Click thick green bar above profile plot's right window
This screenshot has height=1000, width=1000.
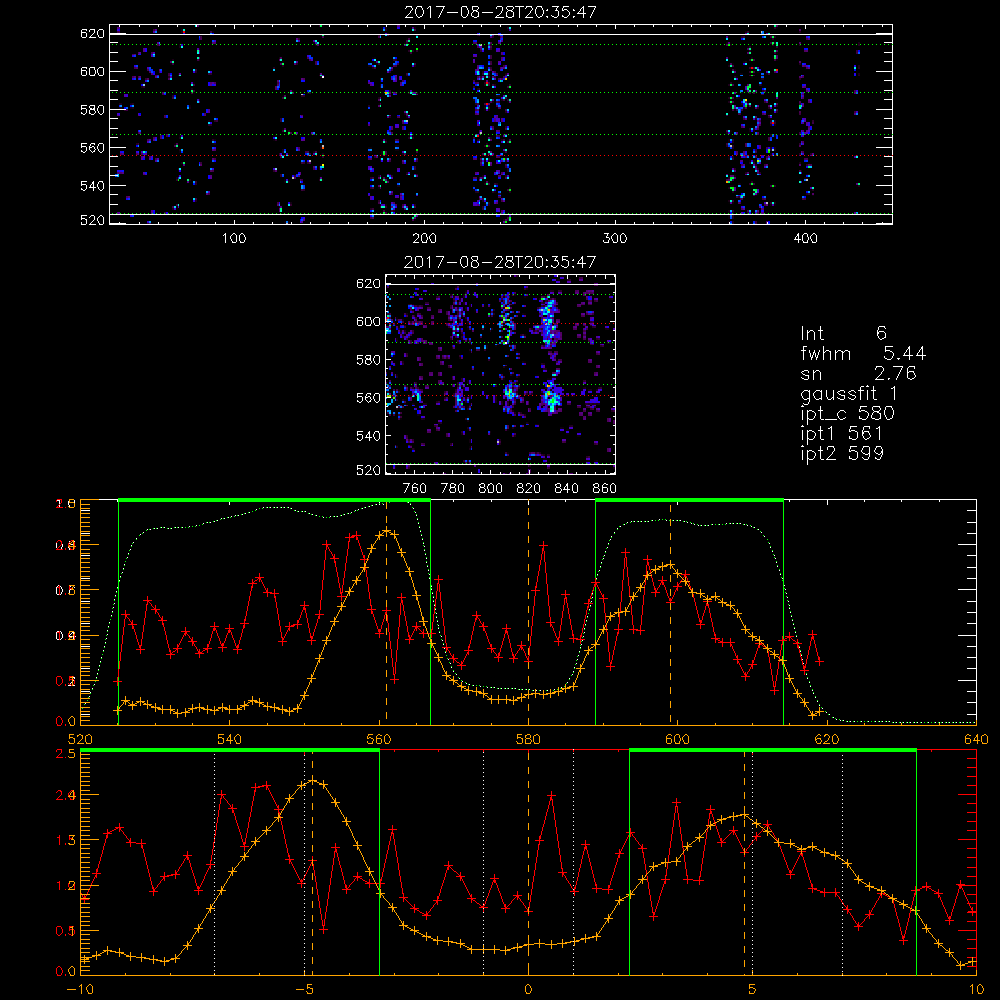pyautogui.click(x=689, y=500)
